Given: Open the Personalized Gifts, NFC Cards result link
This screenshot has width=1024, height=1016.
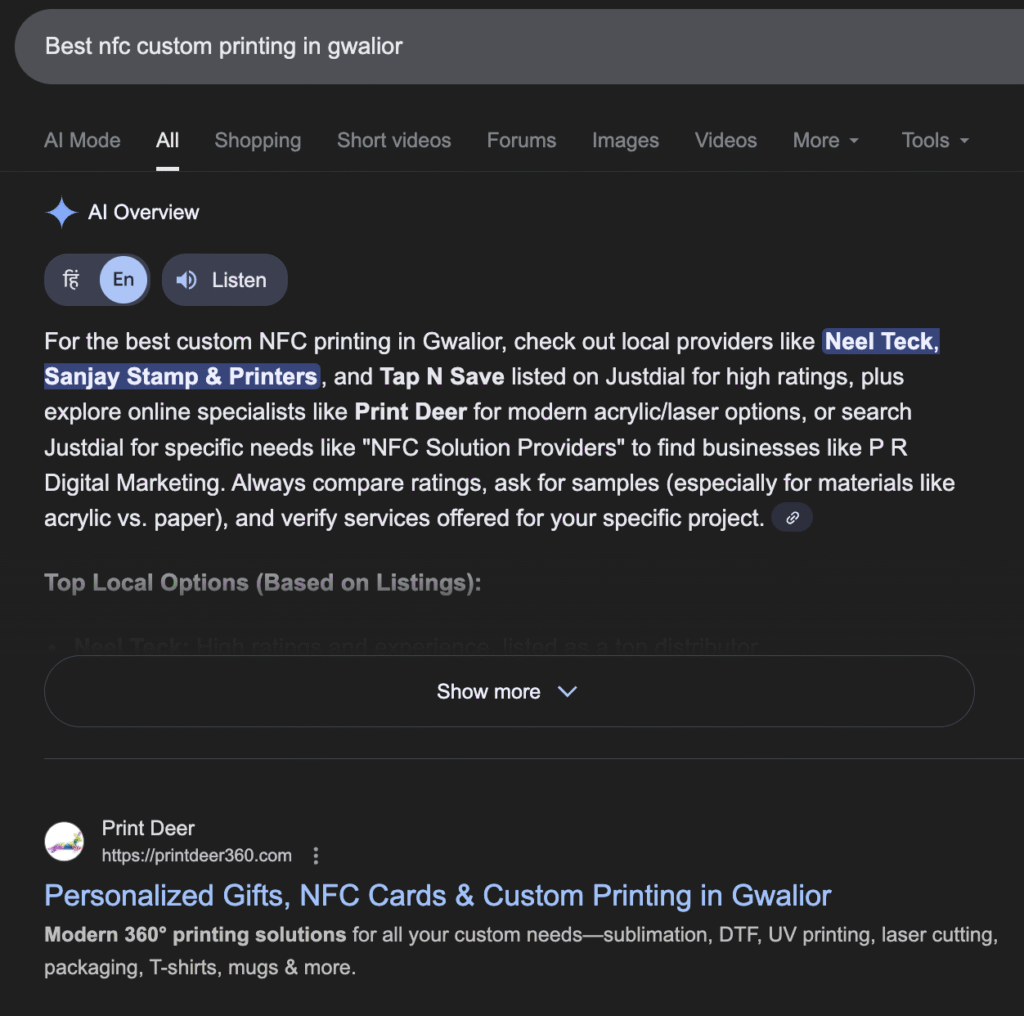Looking at the screenshot, I should pyautogui.click(x=437, y=895).
